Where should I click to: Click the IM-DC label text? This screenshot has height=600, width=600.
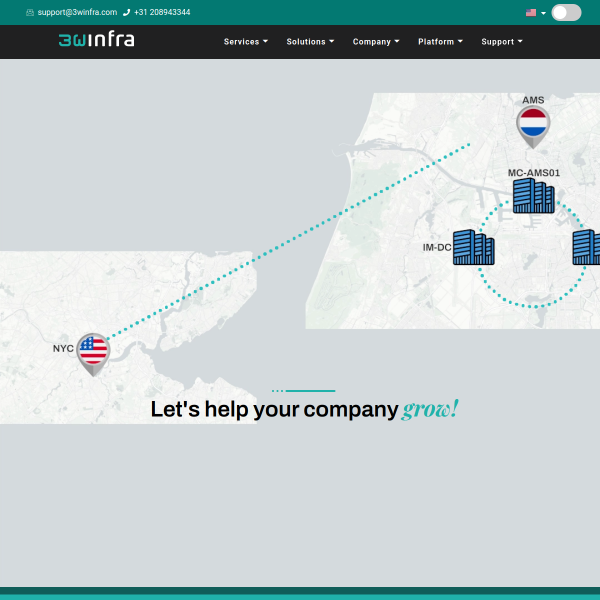(437, 248)
